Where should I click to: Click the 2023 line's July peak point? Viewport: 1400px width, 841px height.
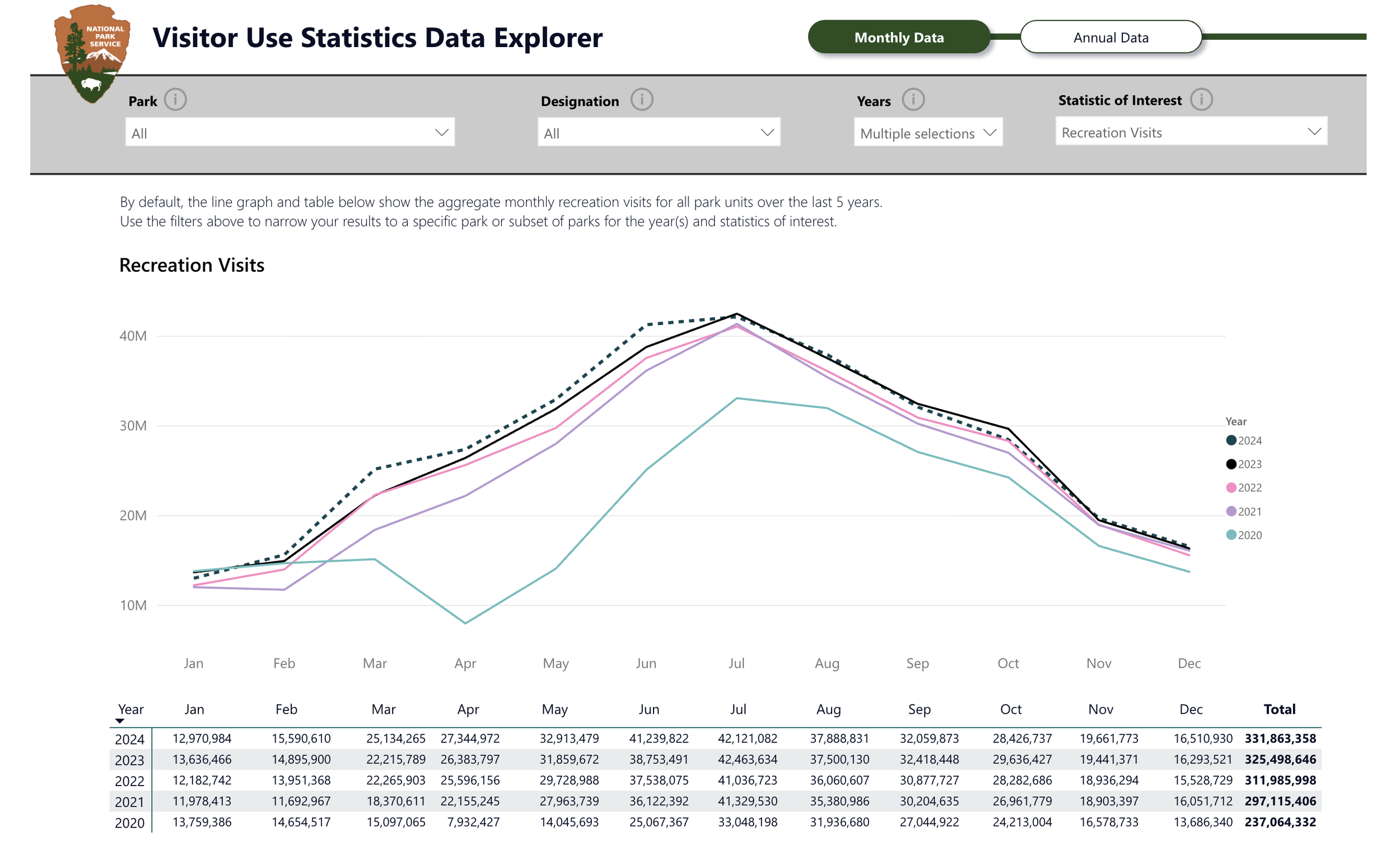pos(736,313)
